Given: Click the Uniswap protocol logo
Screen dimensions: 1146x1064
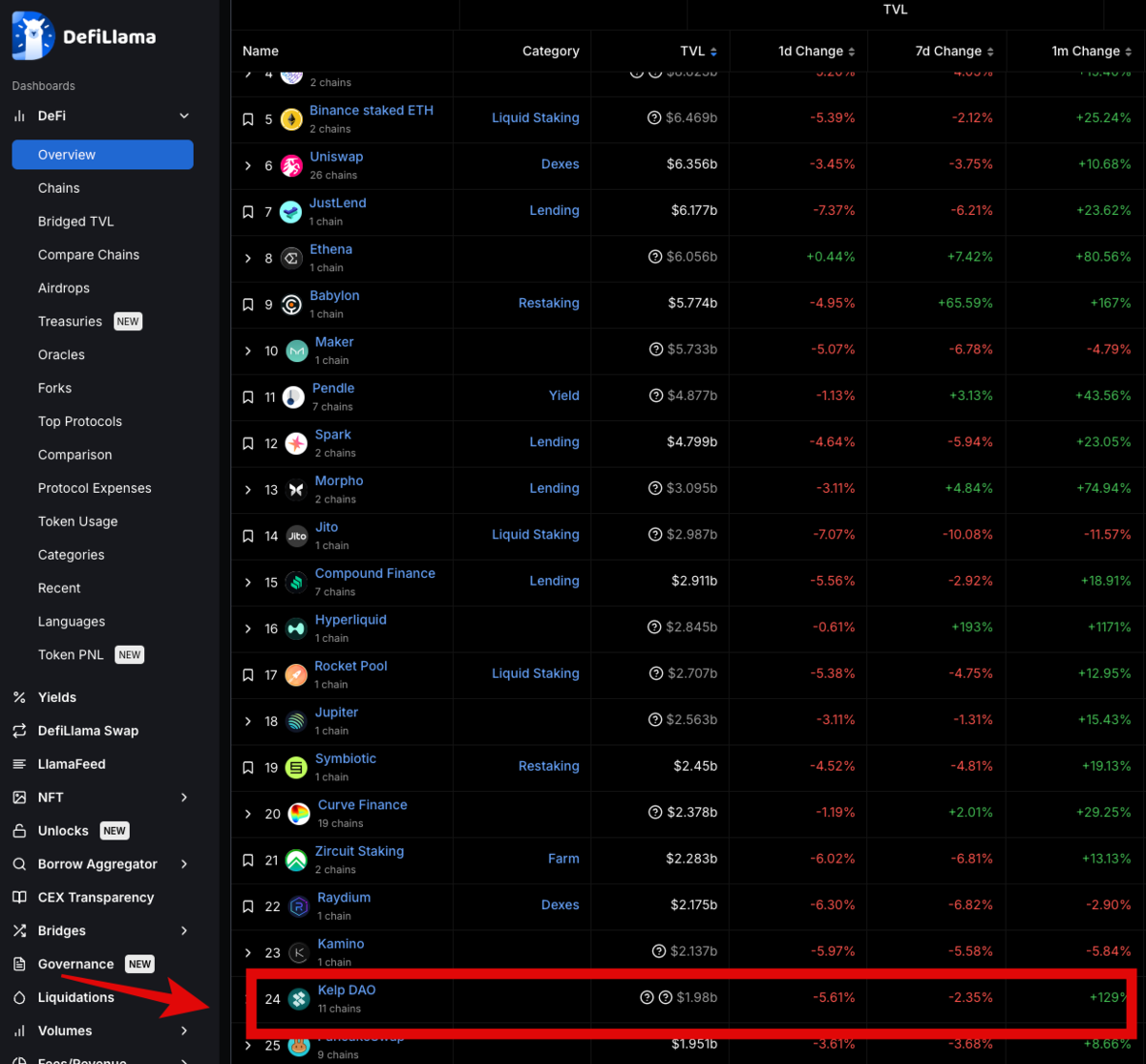Looking at the screenshot, I should click(291, 166).
